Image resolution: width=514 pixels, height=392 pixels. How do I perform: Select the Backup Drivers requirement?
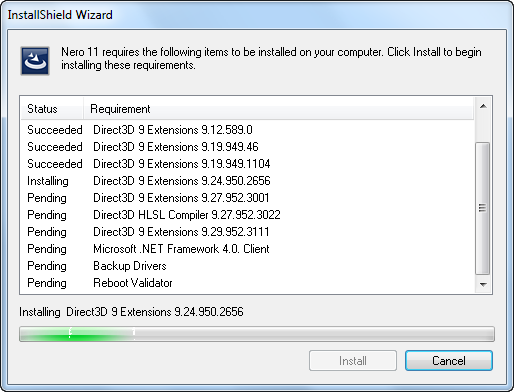[247, 266]
